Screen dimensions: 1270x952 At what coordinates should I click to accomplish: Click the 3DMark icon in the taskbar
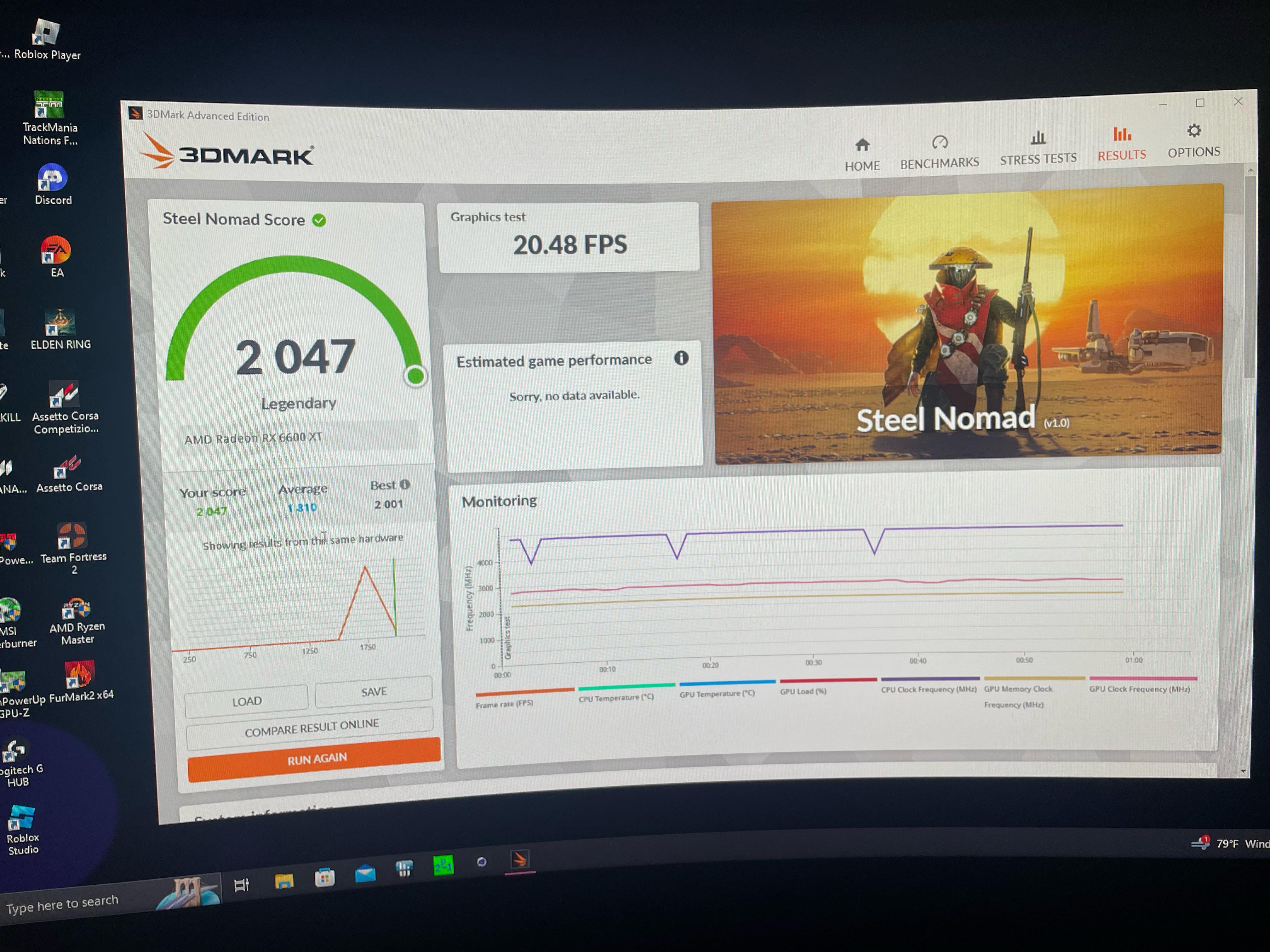point(520,859)
